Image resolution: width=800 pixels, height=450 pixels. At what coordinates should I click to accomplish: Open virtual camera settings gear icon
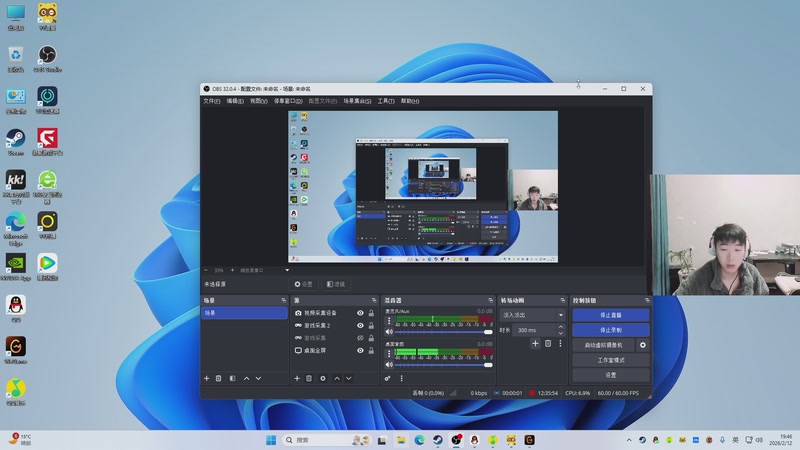coord(643,345)
